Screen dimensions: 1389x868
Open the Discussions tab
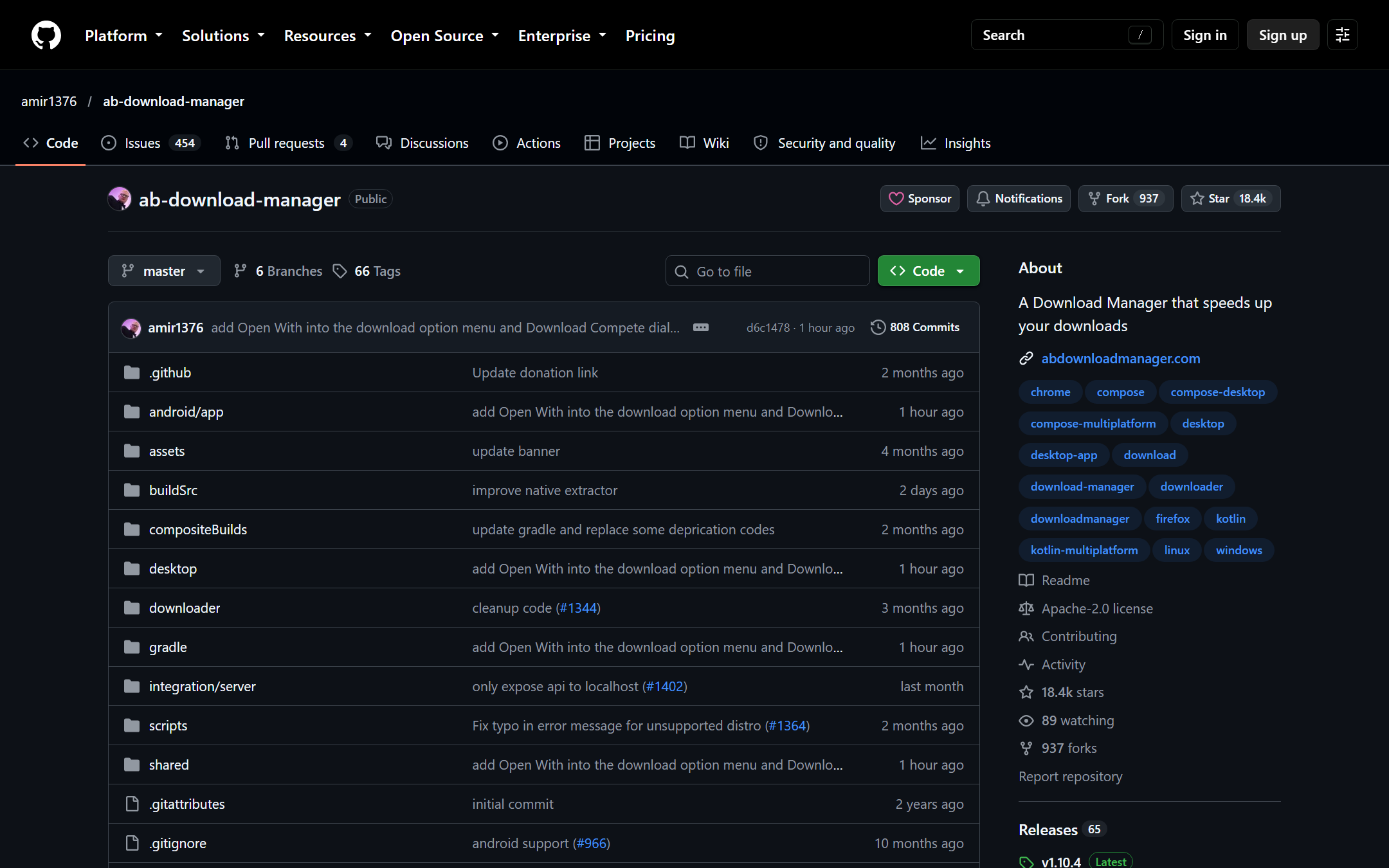point(422,143)
